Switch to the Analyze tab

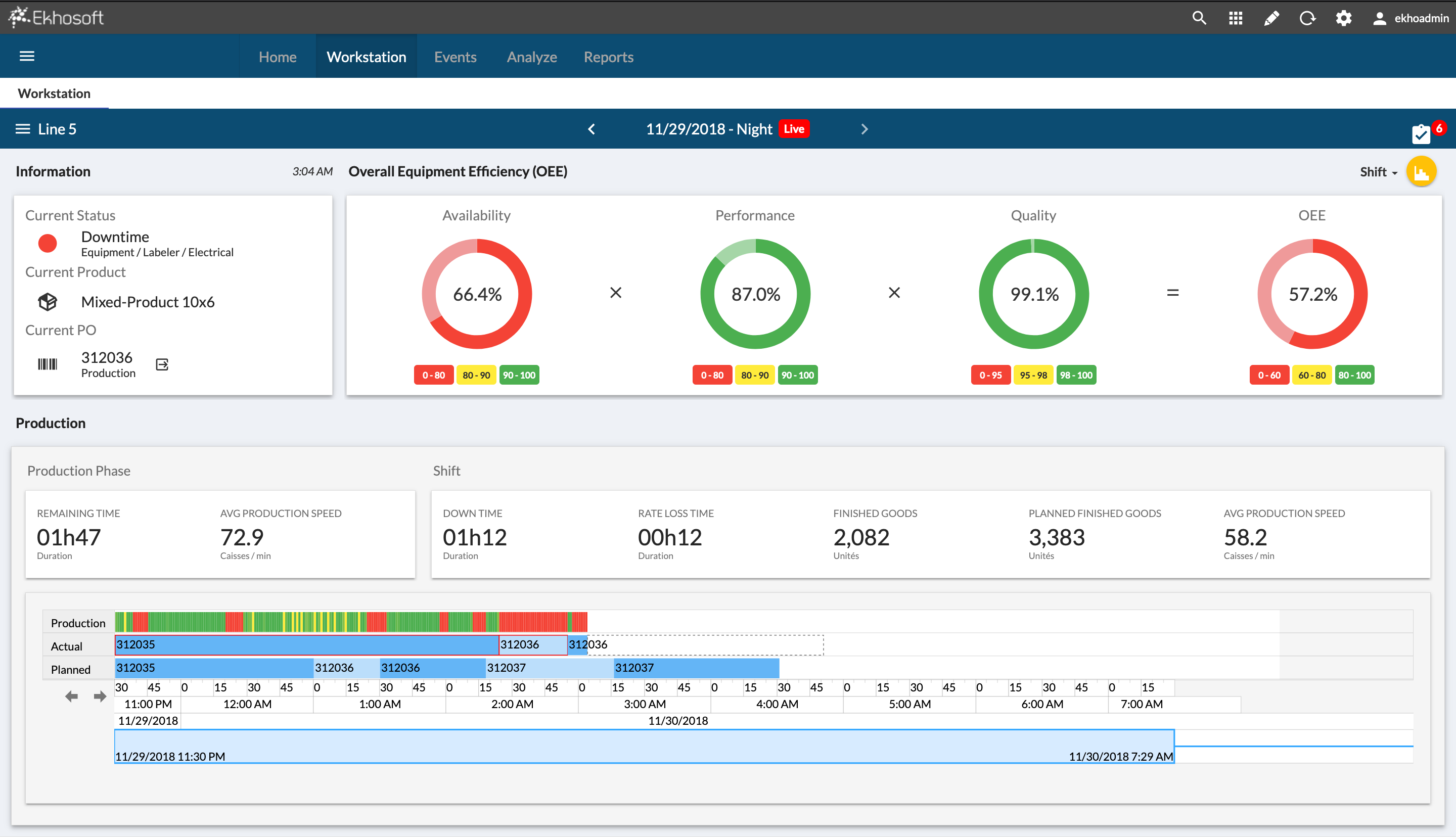[531, 56]
